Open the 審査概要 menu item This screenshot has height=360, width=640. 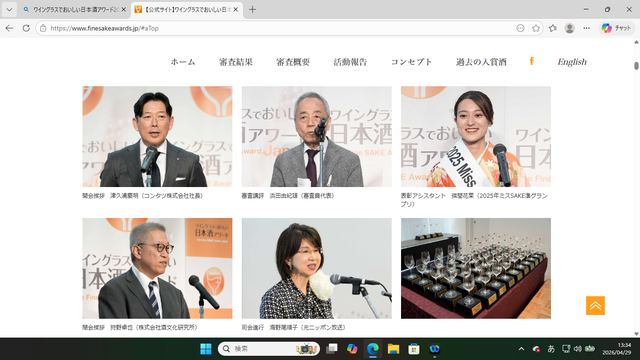[x=293, y=62]
